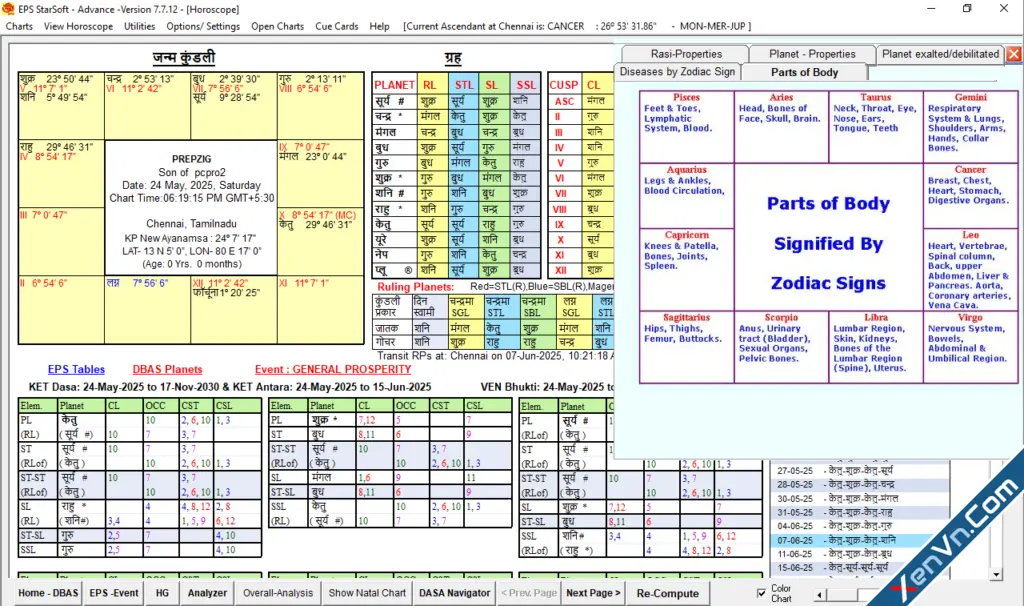Select the 04-06-25 dasa list row

click(x=859, y=526)
